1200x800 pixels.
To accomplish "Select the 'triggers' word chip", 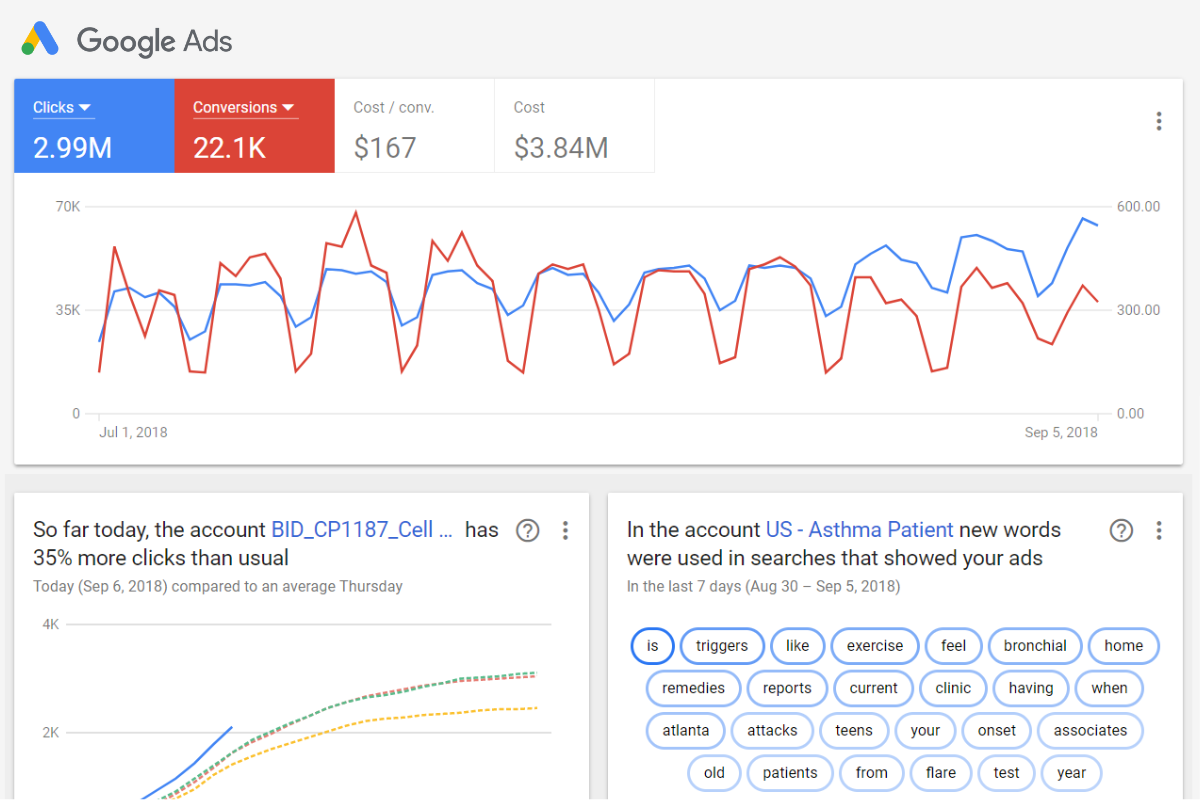I will [722, 646].
